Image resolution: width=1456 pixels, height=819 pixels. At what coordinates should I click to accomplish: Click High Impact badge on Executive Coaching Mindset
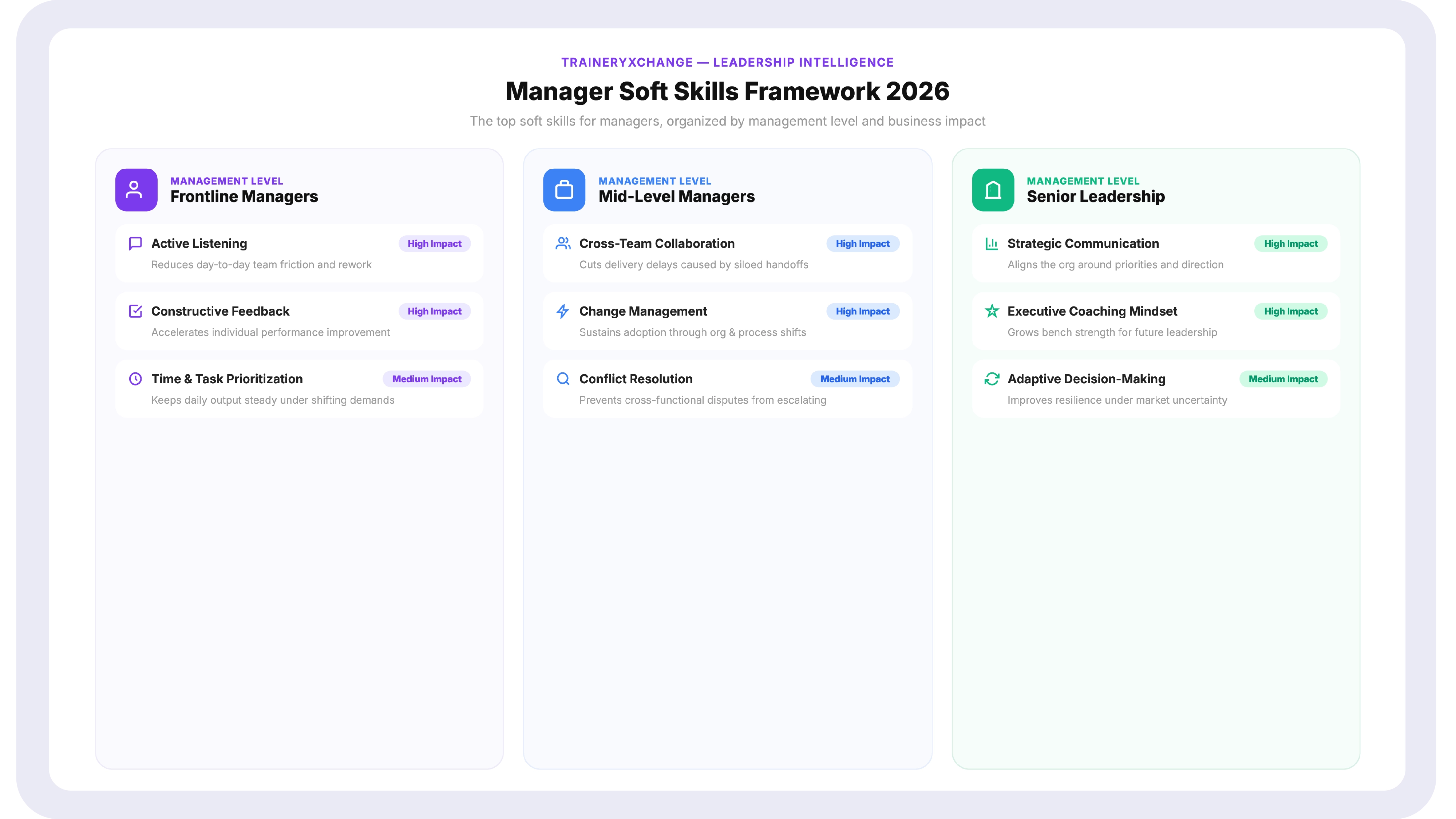pos(1291,312)
